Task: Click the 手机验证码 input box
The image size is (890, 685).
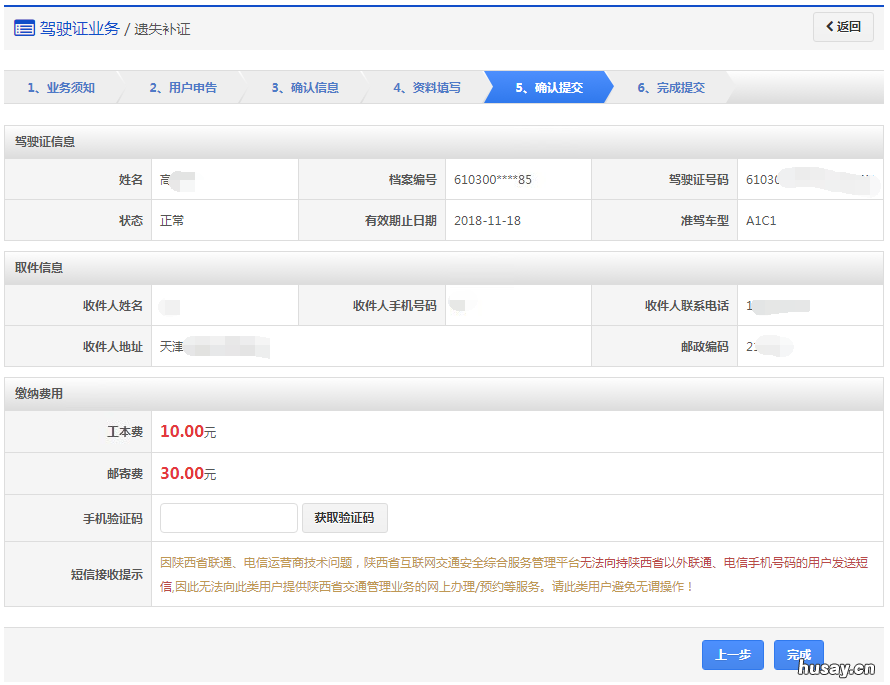Action: (x=228, y=518)
